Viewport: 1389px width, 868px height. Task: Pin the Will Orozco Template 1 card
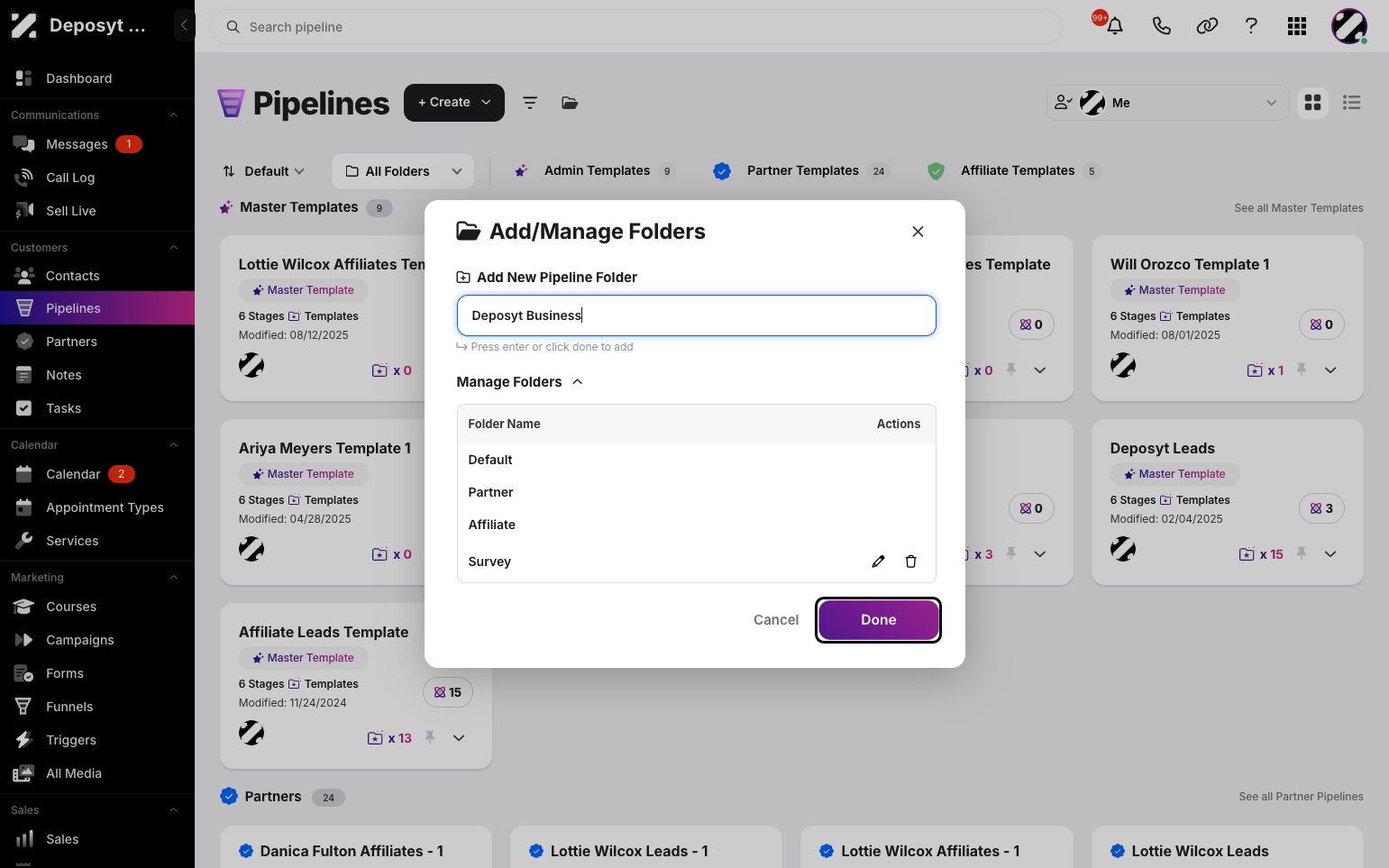click(x=1302, y=370)
